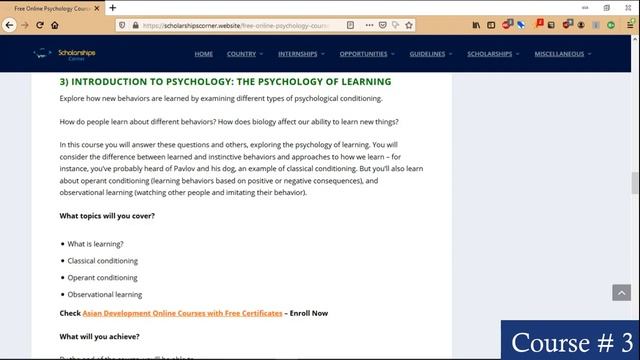Open the account avatar toolbar icon
Screen dimensions: 640x360
[x=581, y=25]
